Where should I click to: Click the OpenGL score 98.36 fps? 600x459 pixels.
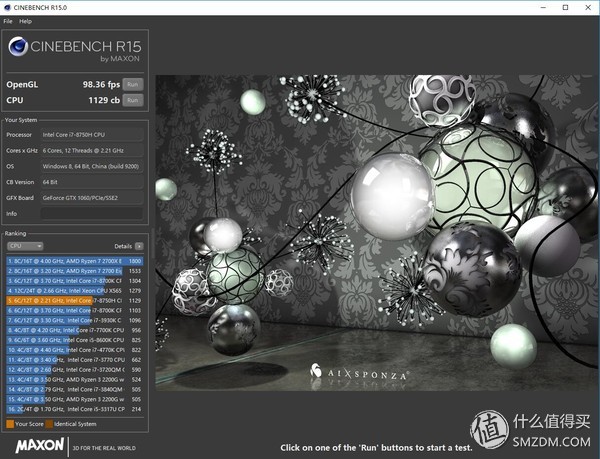pos(101,85)
